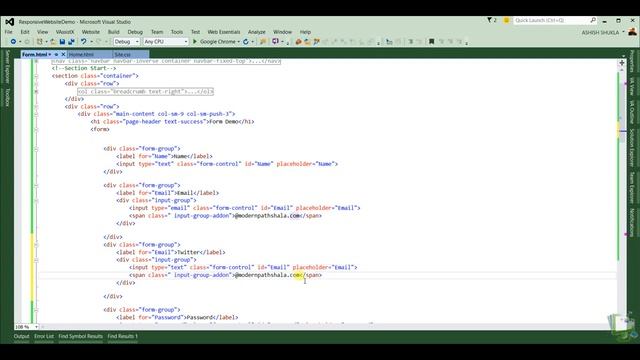Expand the collapsed ol breadcrumb block
The height and width of the screenshot is (360, 640).
(36, 91)
